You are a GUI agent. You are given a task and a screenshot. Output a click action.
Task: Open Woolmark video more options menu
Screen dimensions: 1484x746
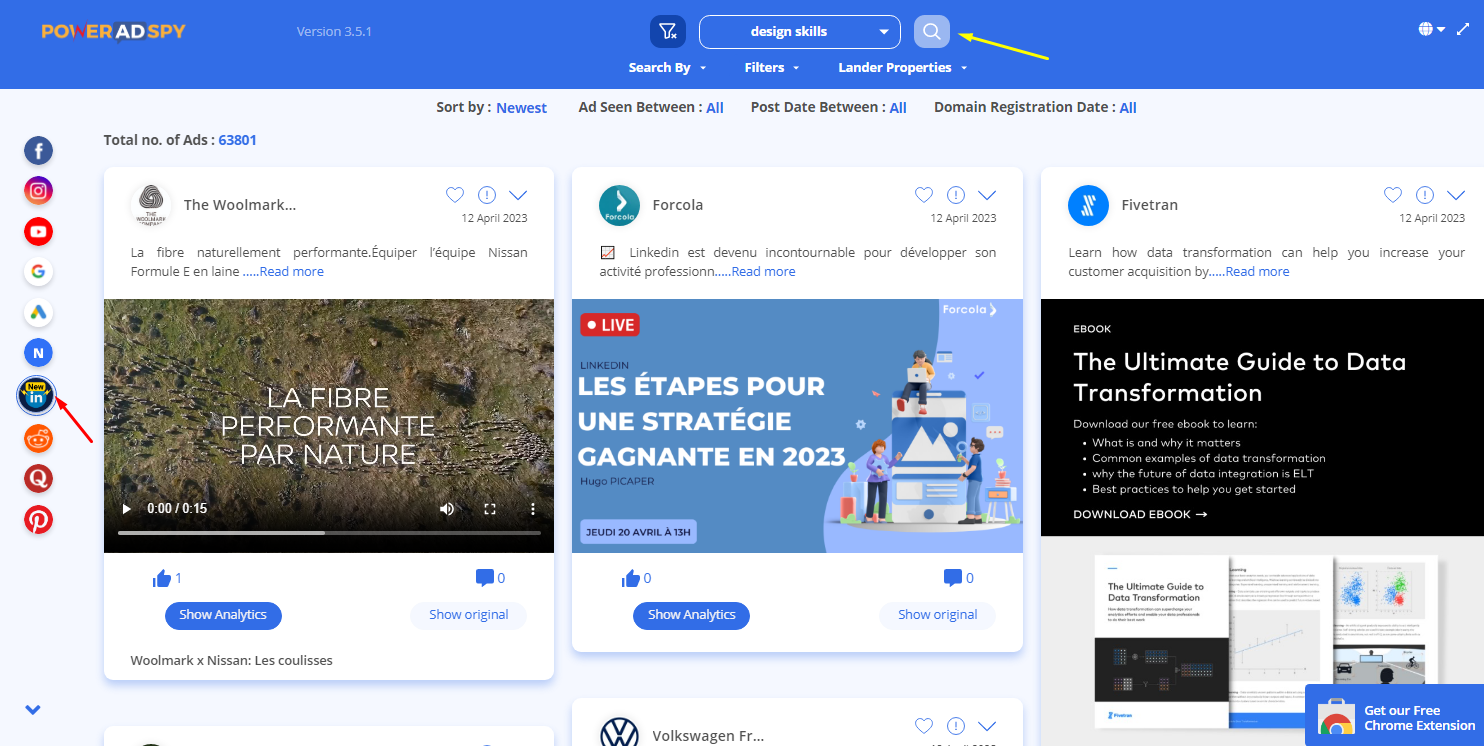533,509
